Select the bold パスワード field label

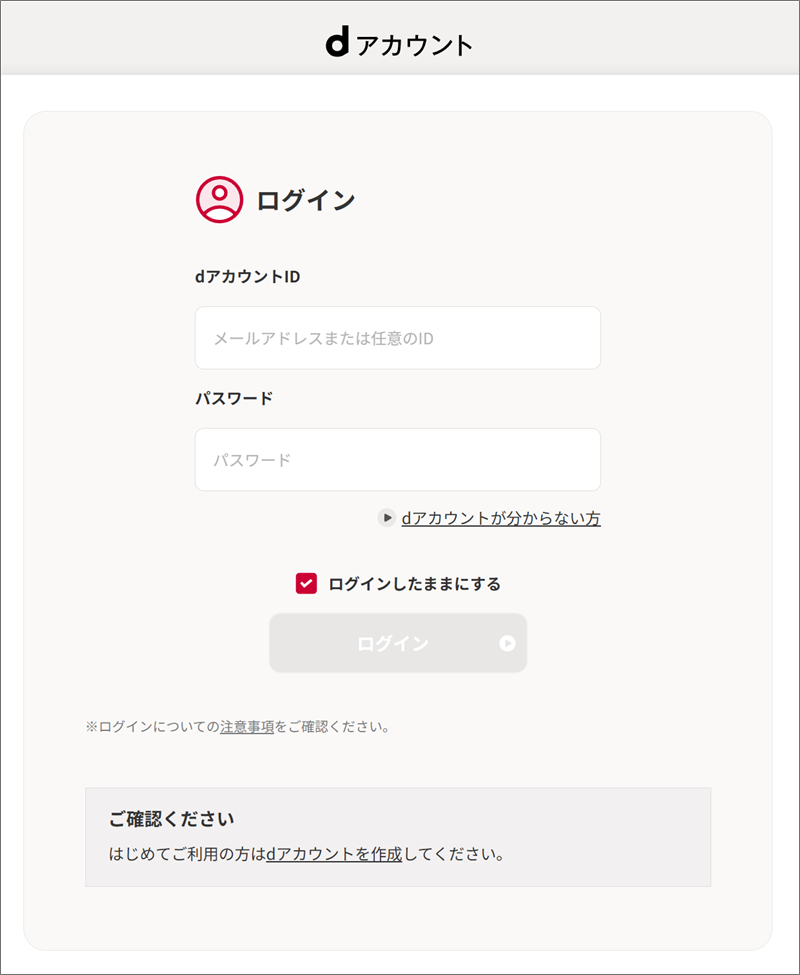tap(234, 399)
